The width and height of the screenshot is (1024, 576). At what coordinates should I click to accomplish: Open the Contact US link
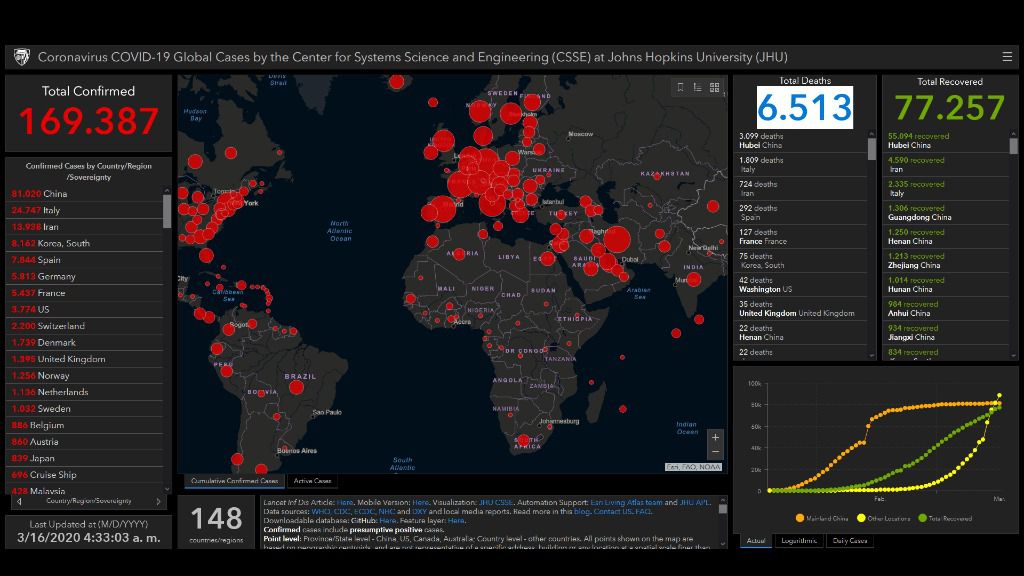click(613, 511)
